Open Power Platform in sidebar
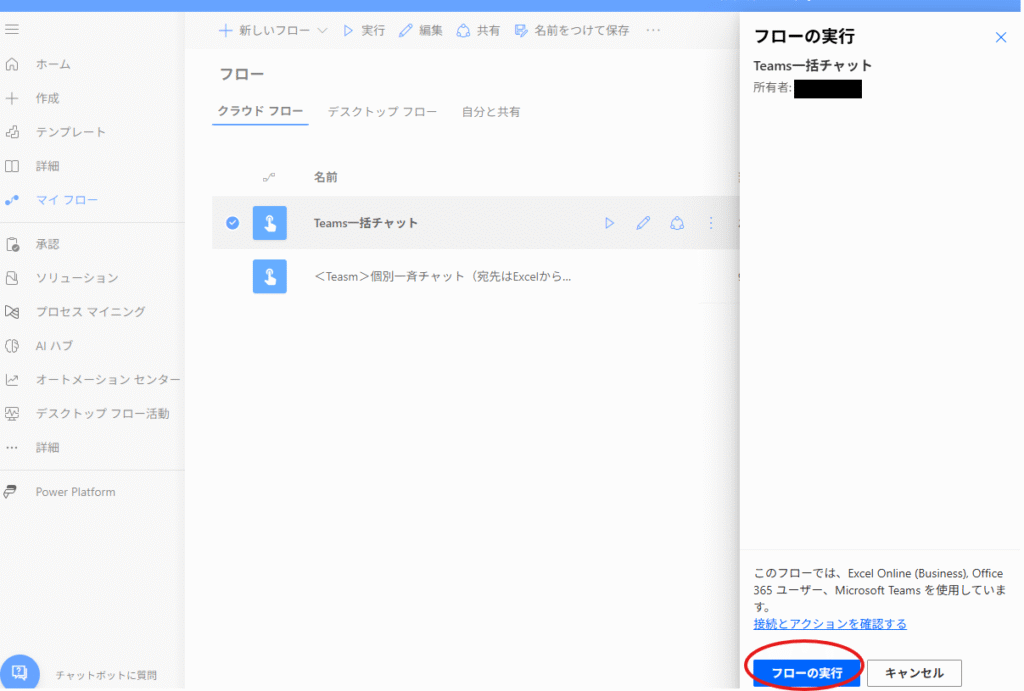Viewport: 1024px width, 691px height. (x=75, y=492)
